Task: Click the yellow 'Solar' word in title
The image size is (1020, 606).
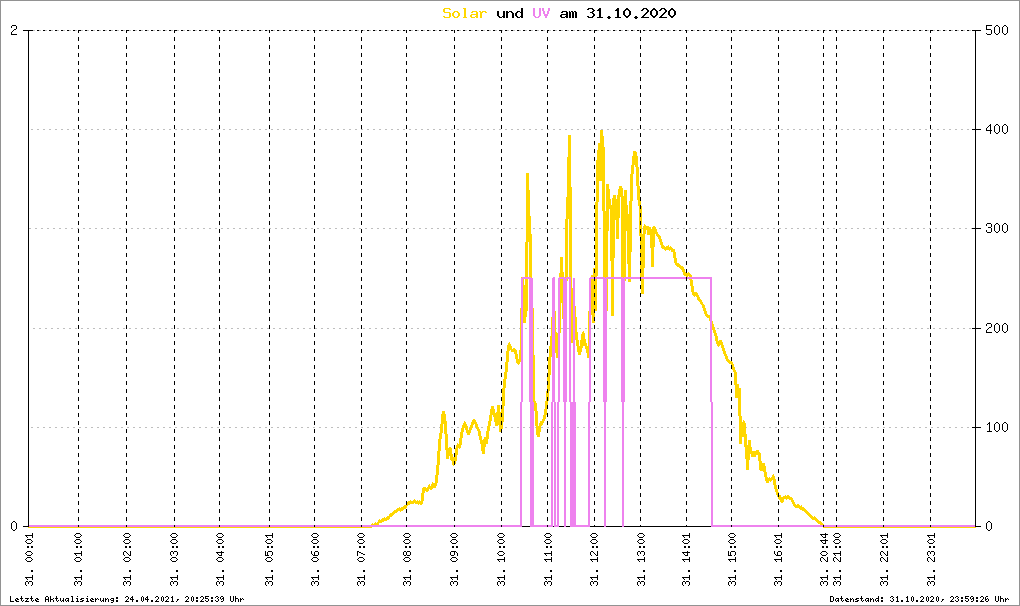Action: point(464,13)
